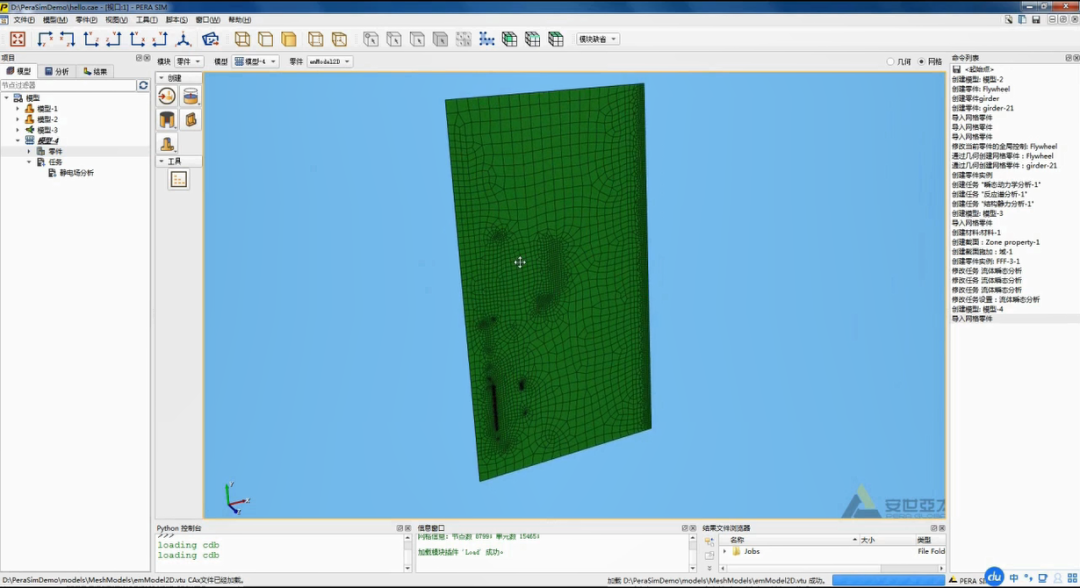
Task: Select the 静电场分析 task in tree
Action: coord(76,173)
